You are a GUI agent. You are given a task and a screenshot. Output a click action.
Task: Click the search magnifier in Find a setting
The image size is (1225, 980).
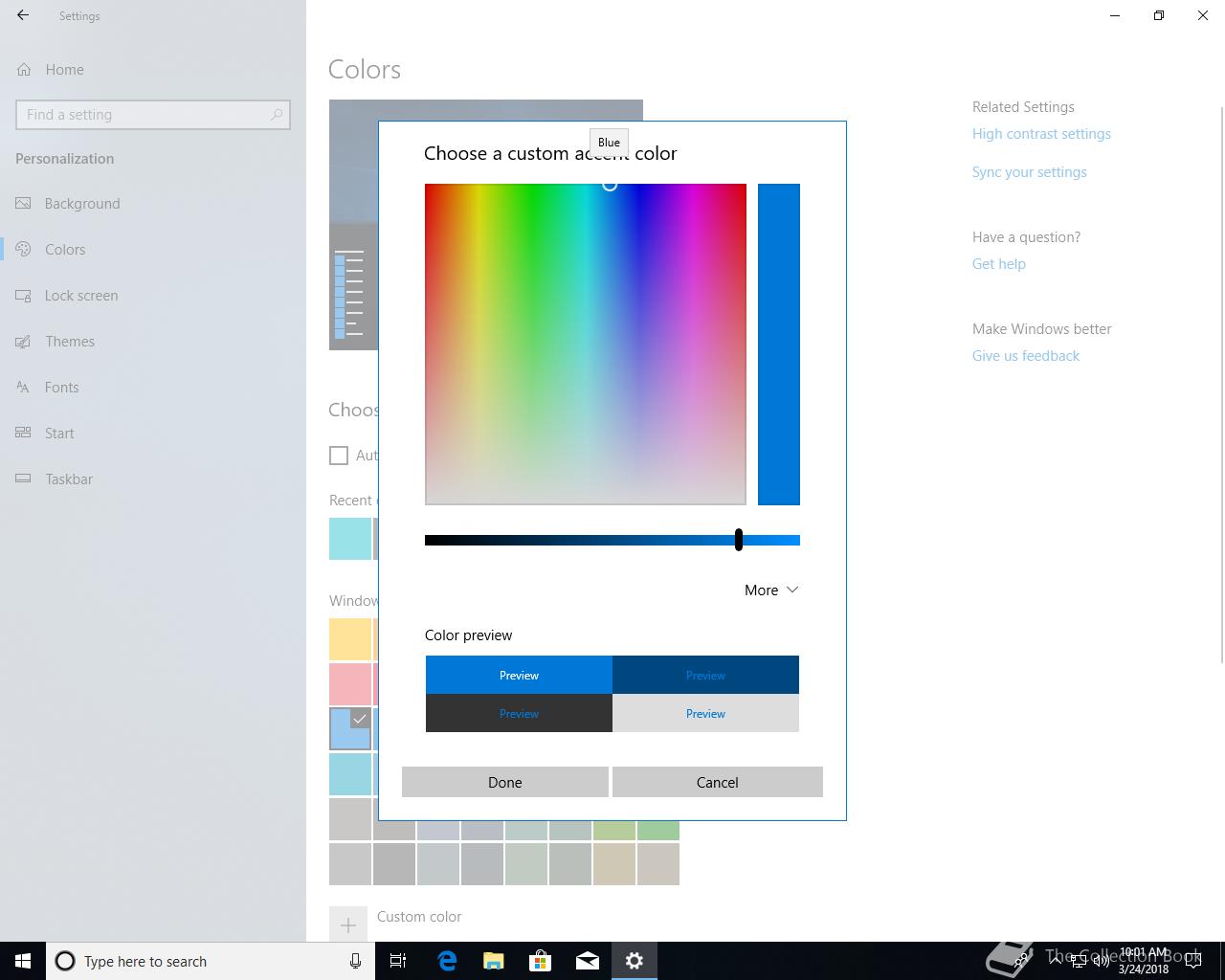pos(277,115)
